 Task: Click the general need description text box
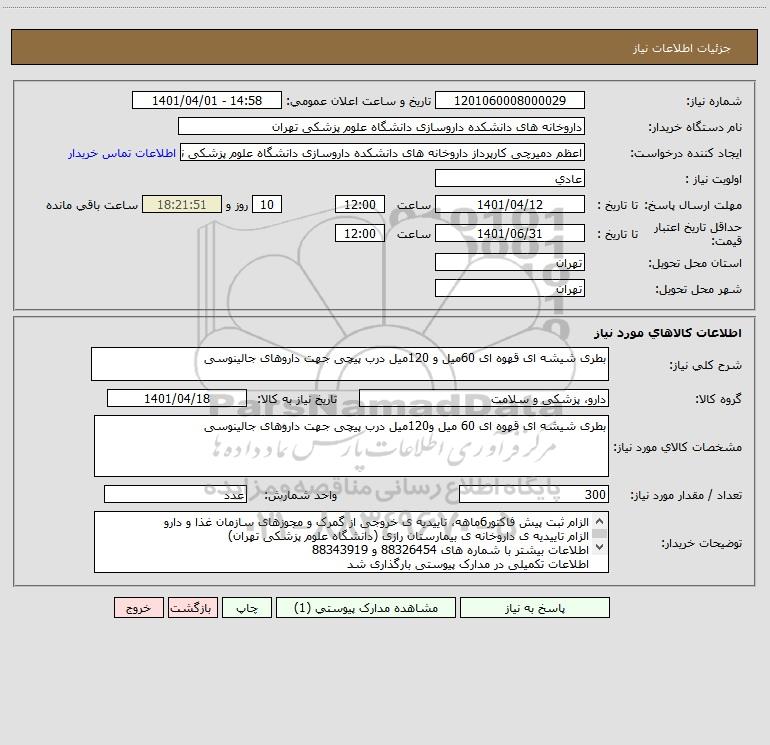coord(350,364)
